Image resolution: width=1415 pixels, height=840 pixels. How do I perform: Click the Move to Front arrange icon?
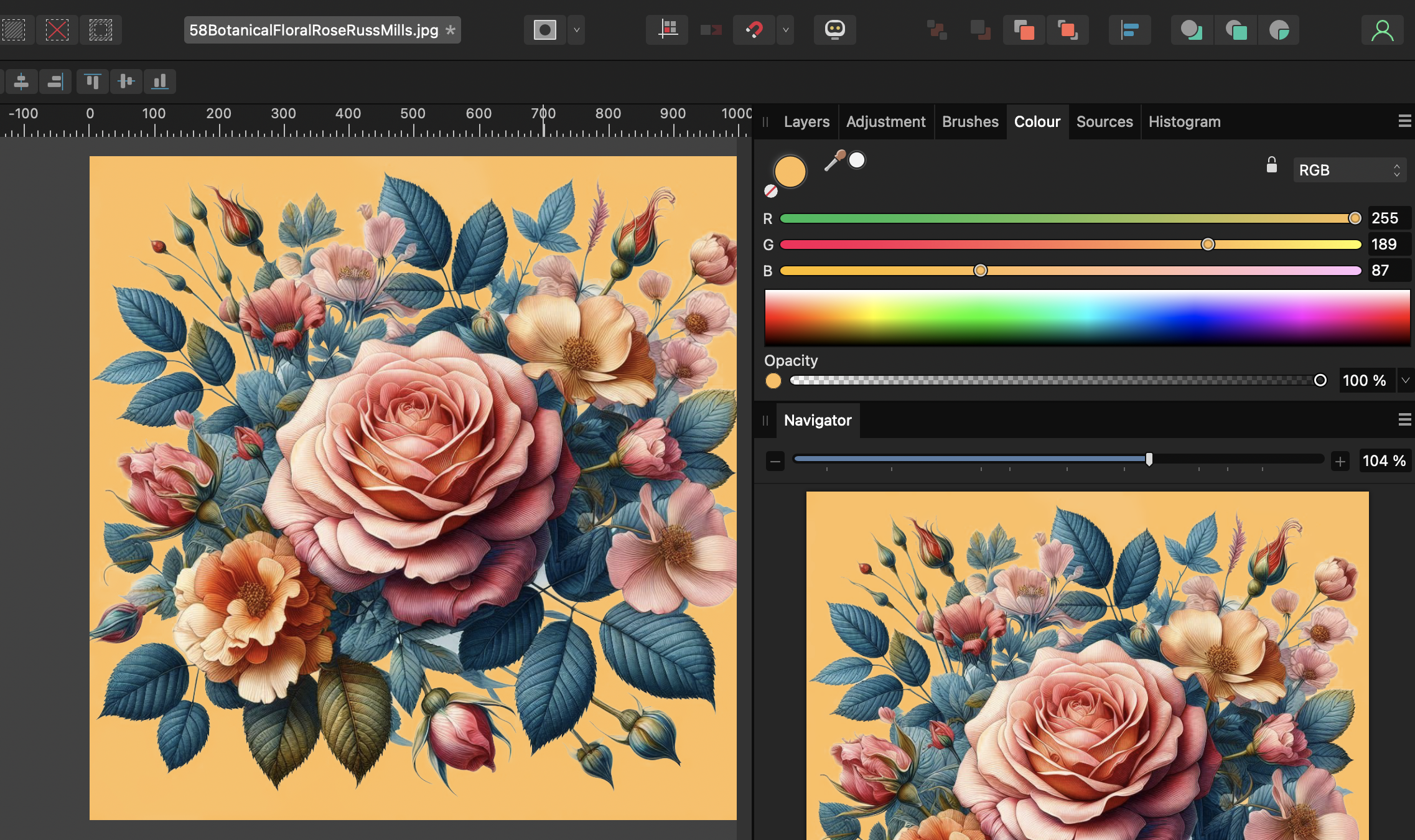[x=1067, y=30]
